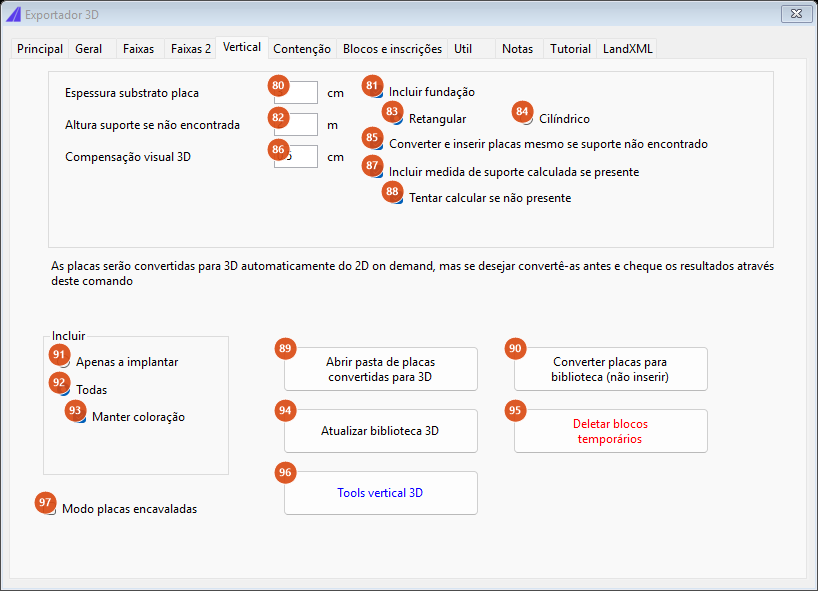
Task: Select the Retangular radio option
Action: point(431,119)
